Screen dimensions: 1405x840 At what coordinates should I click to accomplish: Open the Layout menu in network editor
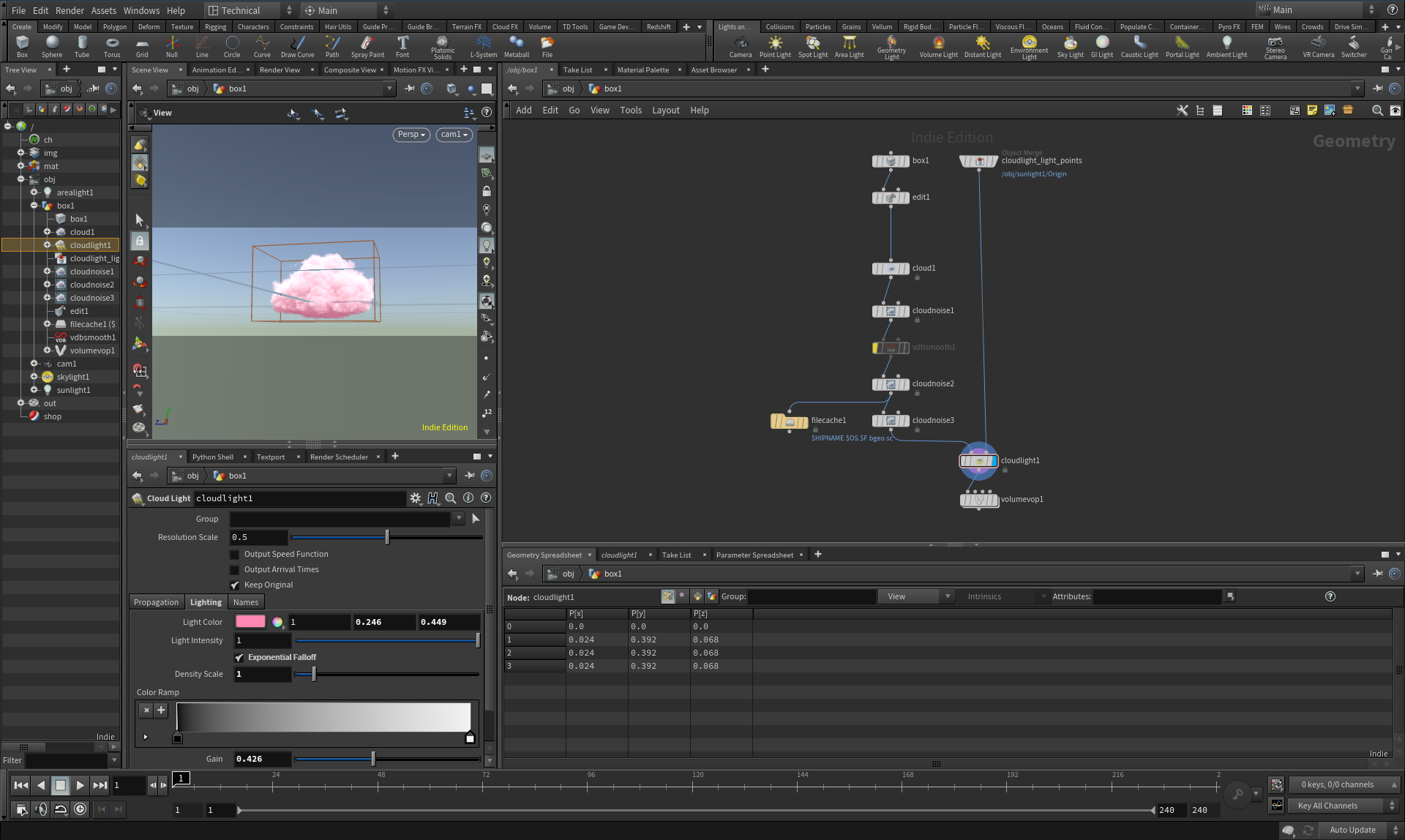click(x=666, y=110)
